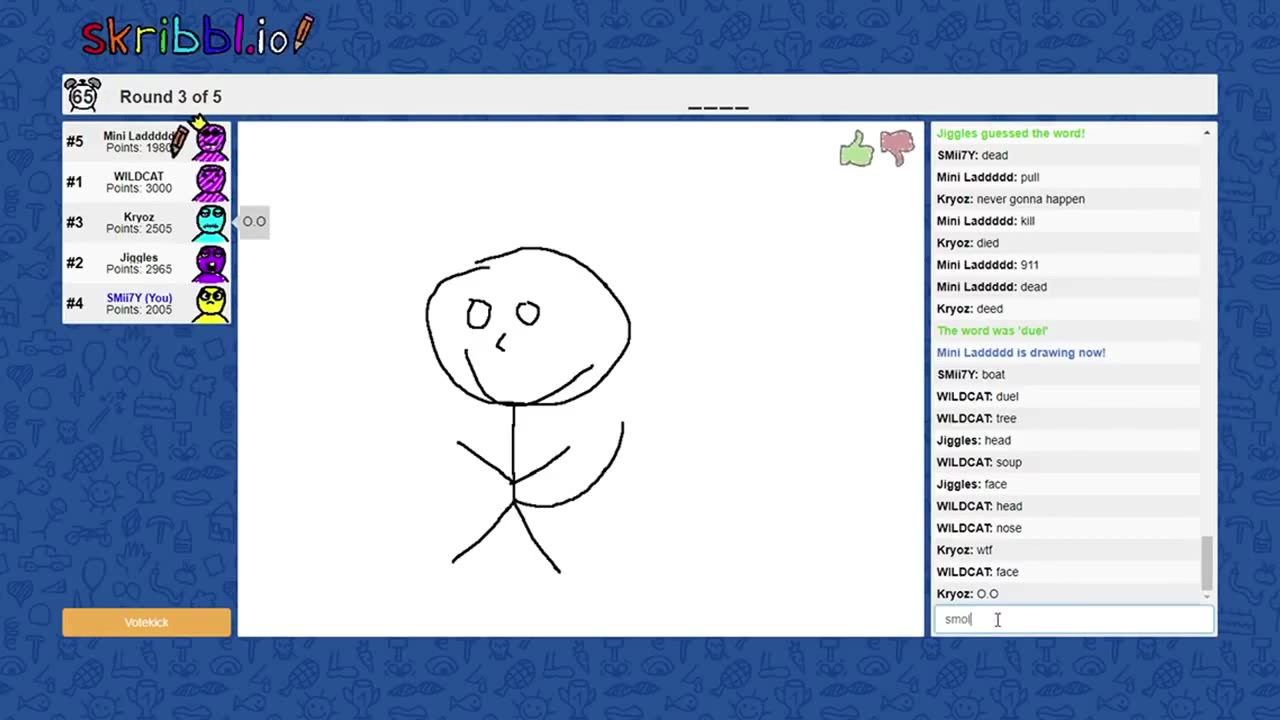This screenshot has width=1280, height=720.
Task: Click 'Kryoz: wtf' chat line
Action: [964, 550]
